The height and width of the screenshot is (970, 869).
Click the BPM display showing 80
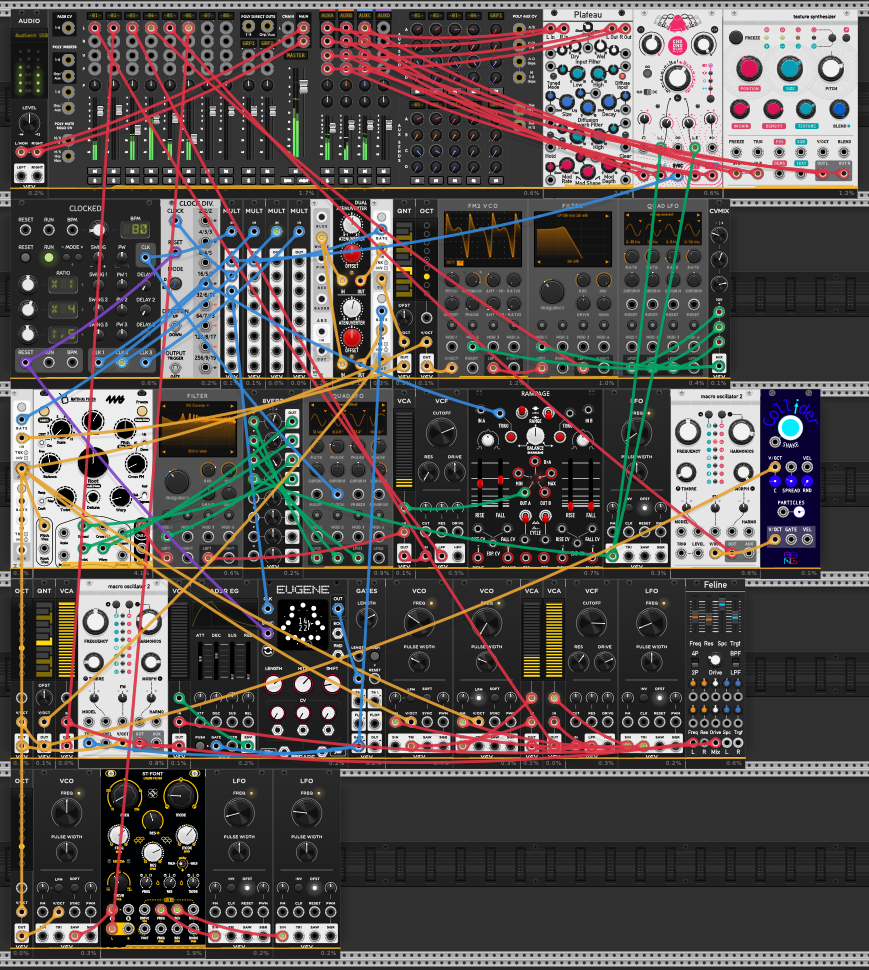[x=134, y=230]
